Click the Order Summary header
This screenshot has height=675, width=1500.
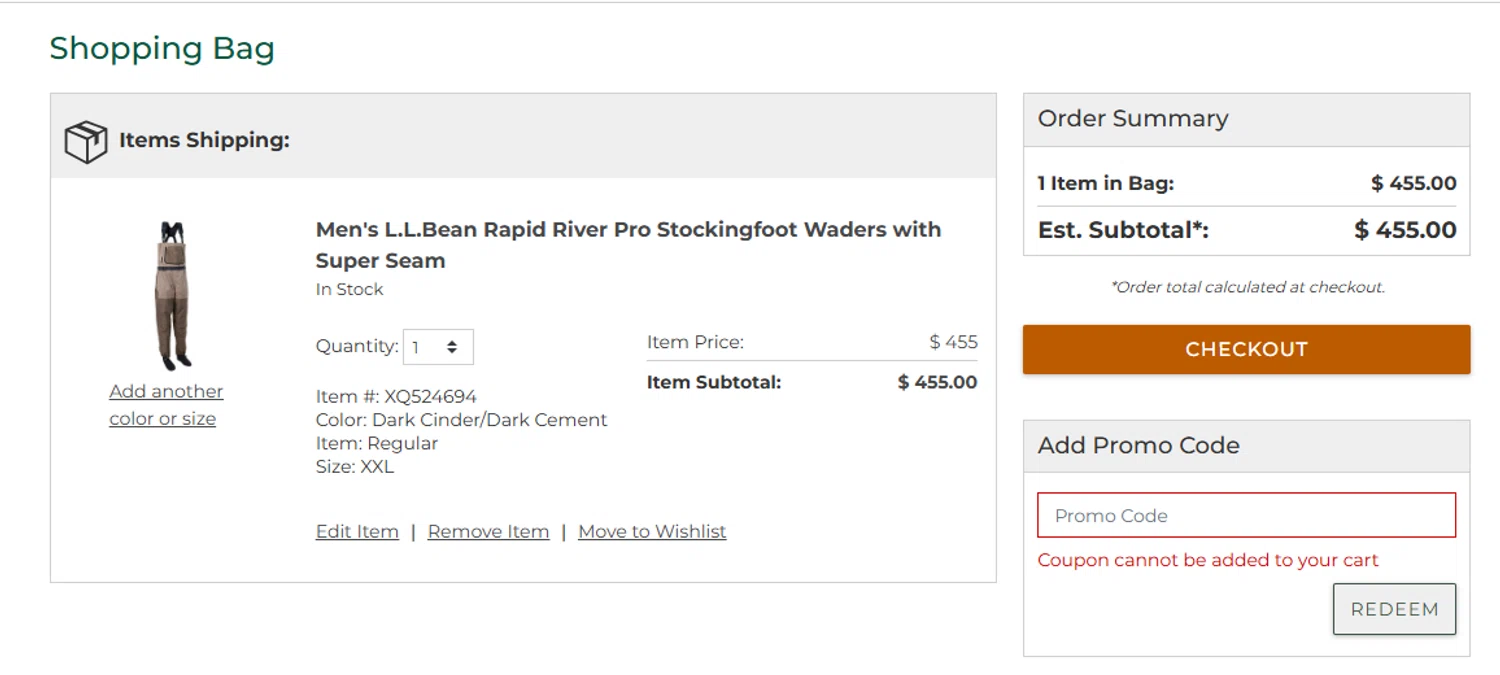(1133, 119)
